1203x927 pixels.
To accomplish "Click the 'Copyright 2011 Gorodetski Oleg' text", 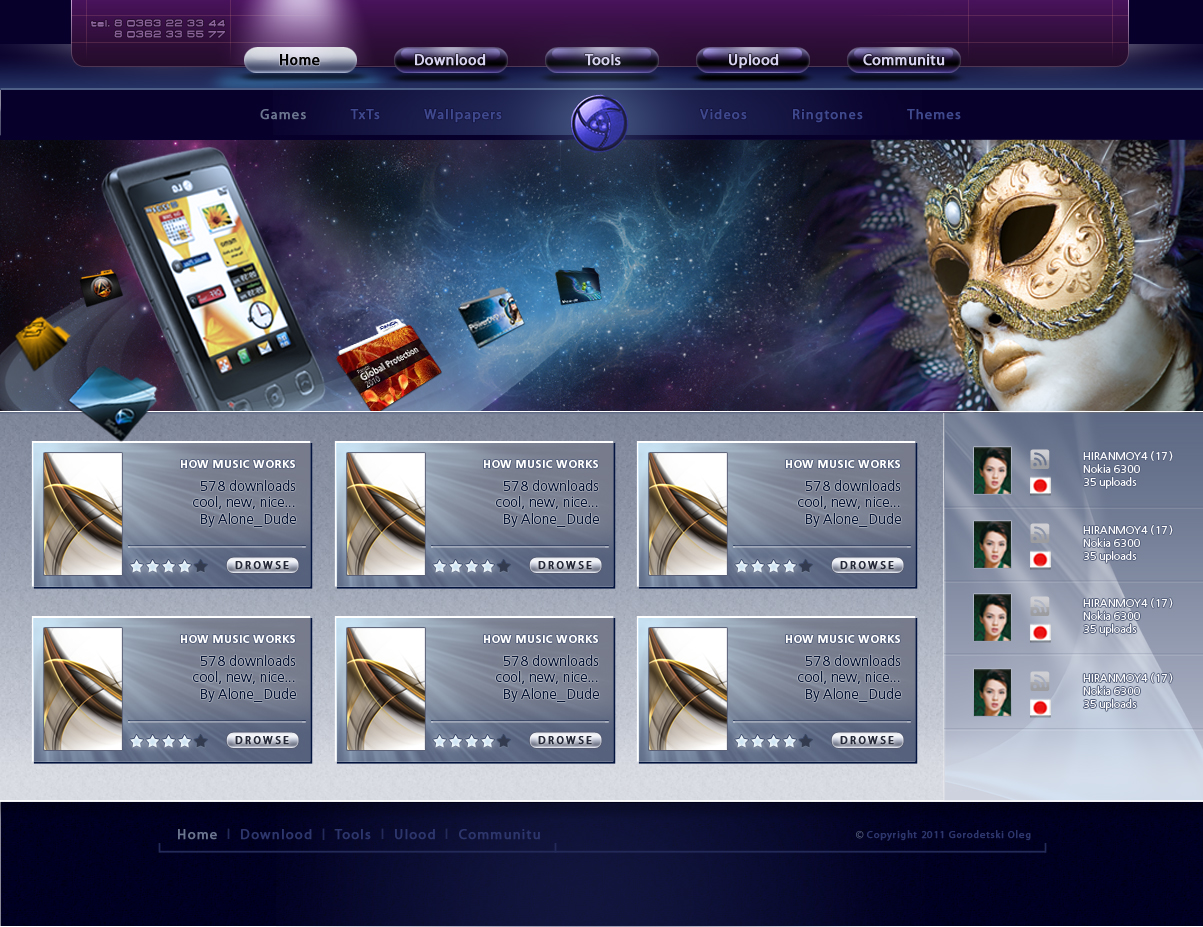I will click(x=943, y=835).
